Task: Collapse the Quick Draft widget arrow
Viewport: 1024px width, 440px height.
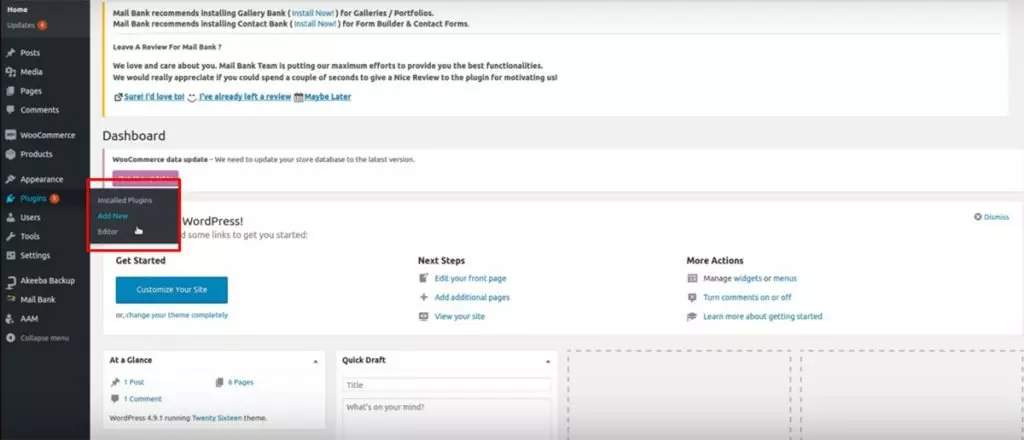Action: tap(548, 361)
